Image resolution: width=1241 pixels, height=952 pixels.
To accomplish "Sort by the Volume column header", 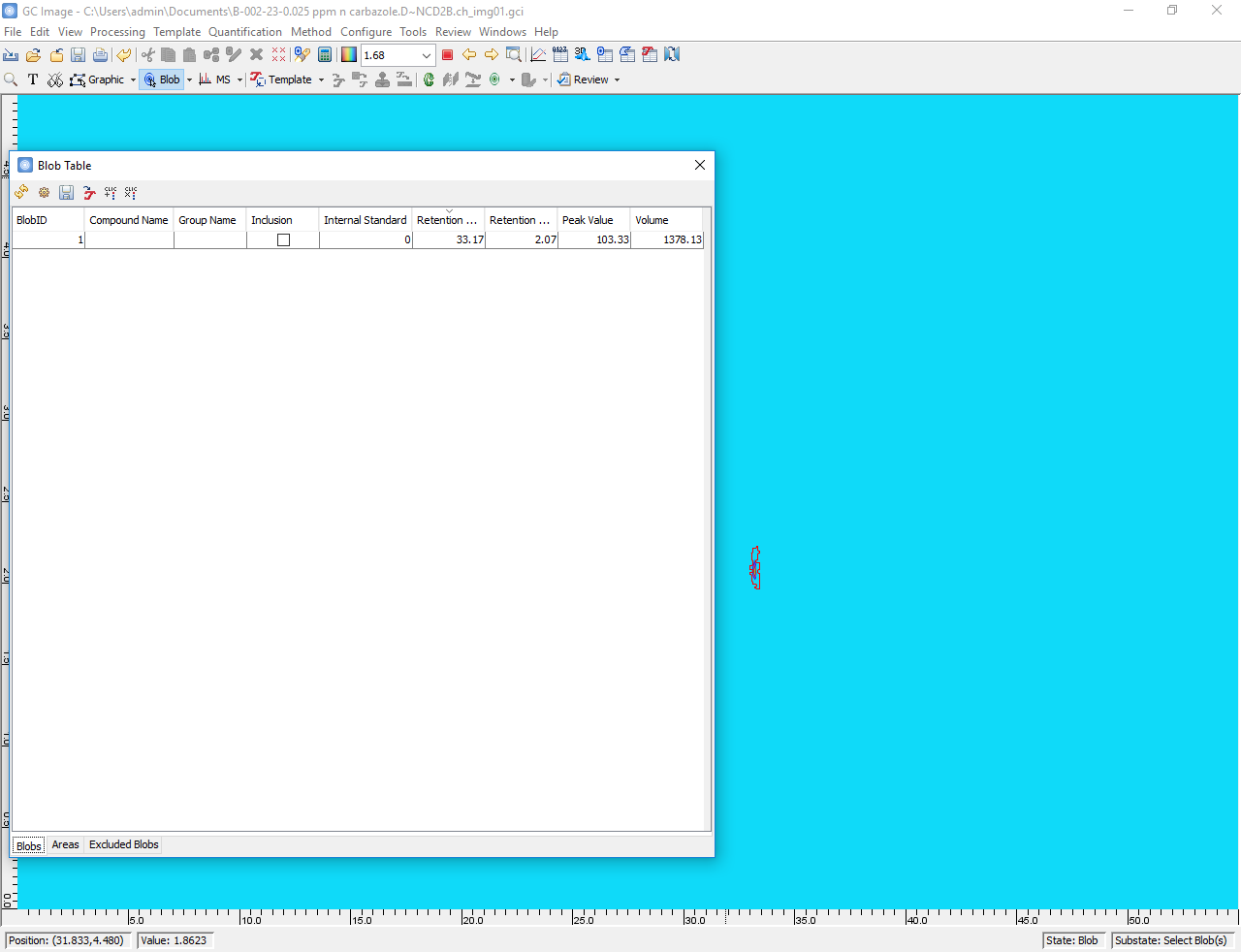I will click(667, 220).
